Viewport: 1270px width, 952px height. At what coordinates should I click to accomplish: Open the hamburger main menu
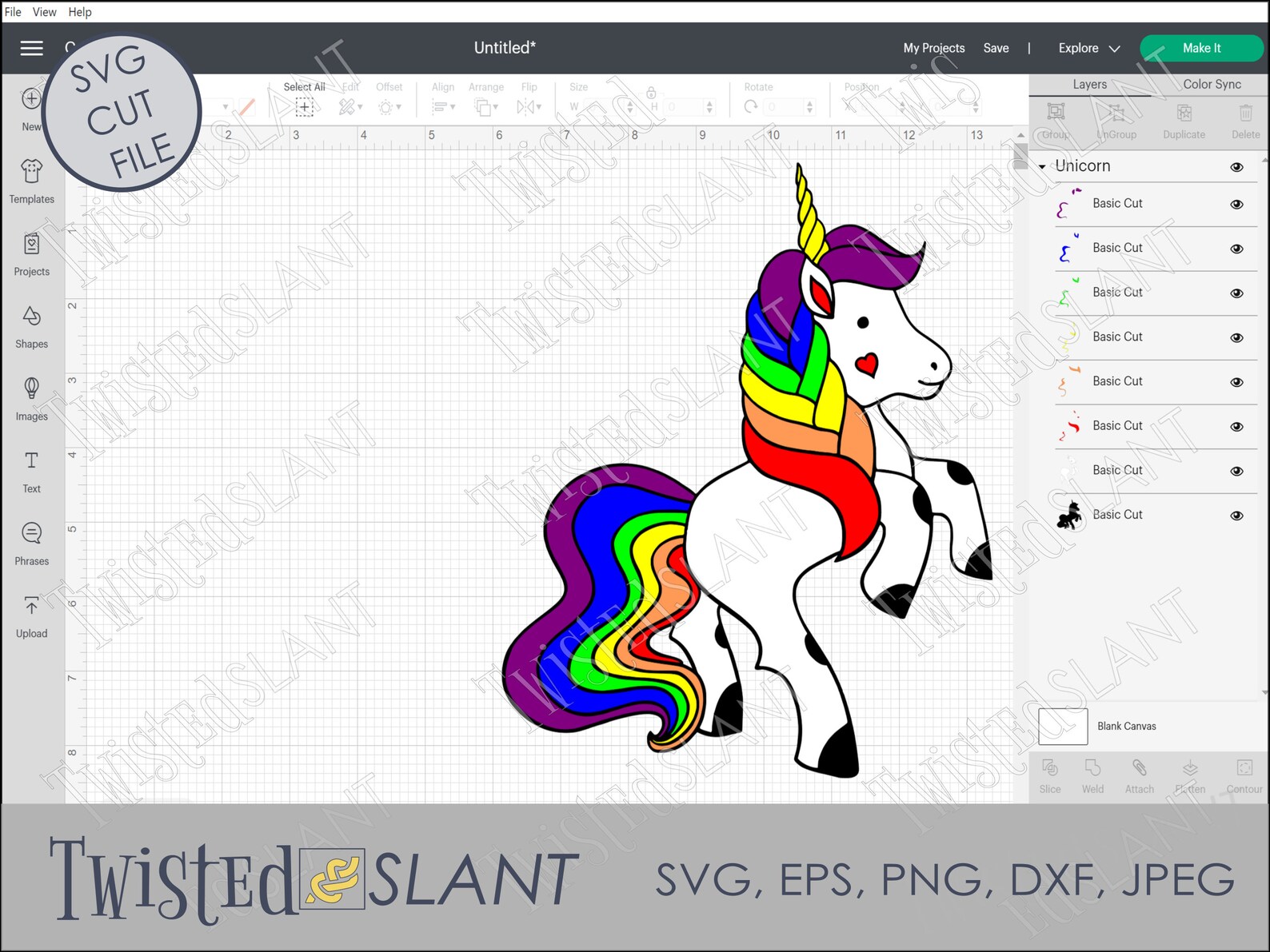(31, 48)
